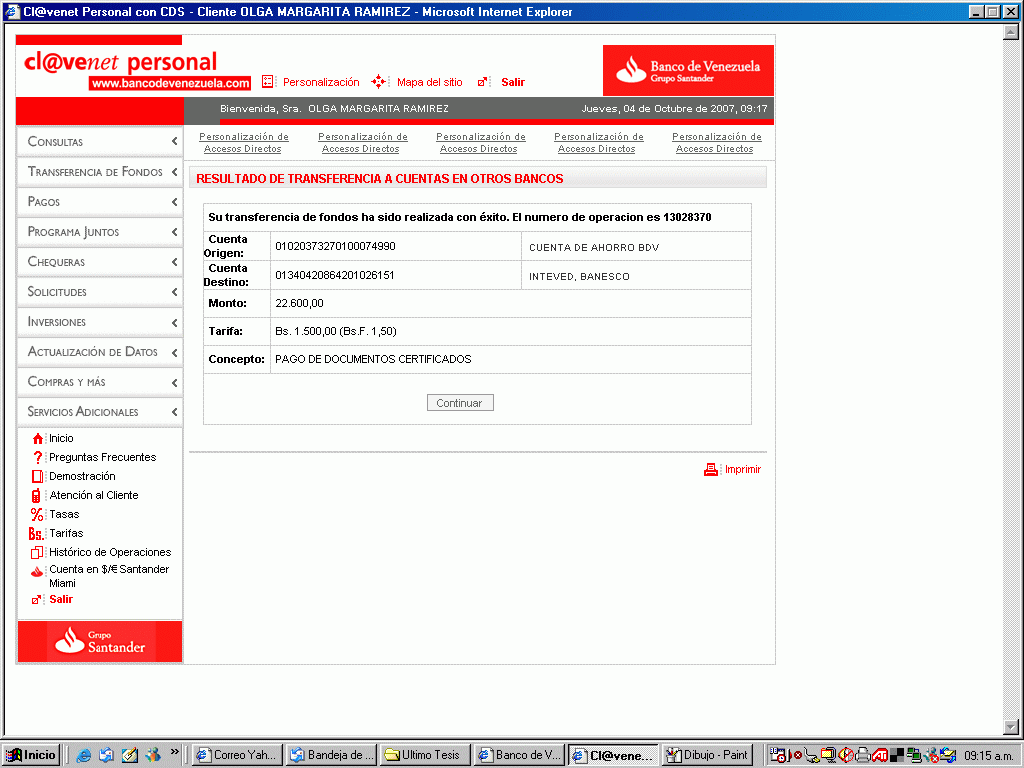Expand the Consultas menu section

100,142
